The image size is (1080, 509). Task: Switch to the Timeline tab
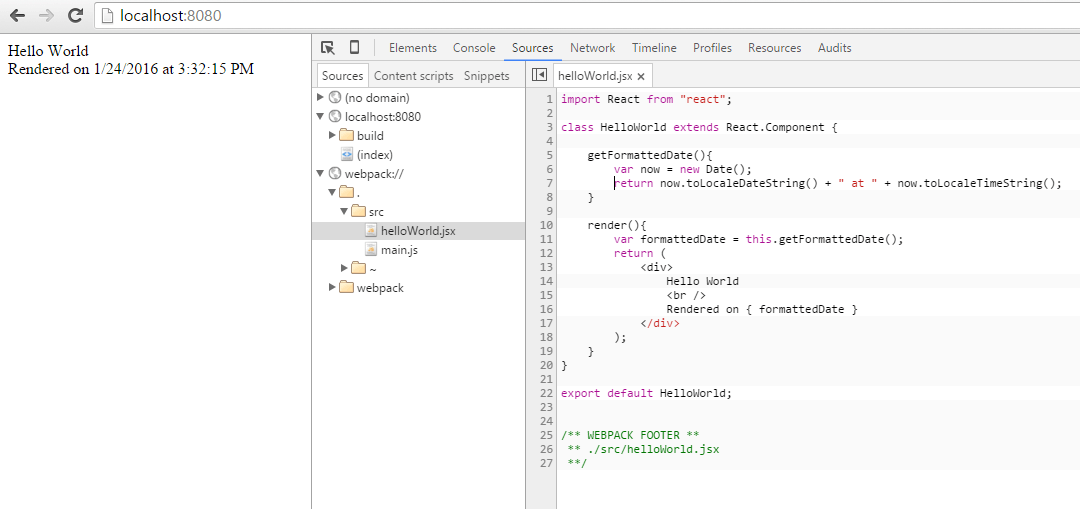click(654, 48)
